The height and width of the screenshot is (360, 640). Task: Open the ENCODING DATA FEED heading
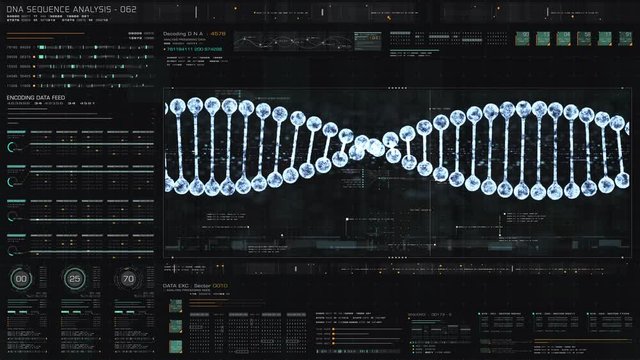tap(36, 98)
